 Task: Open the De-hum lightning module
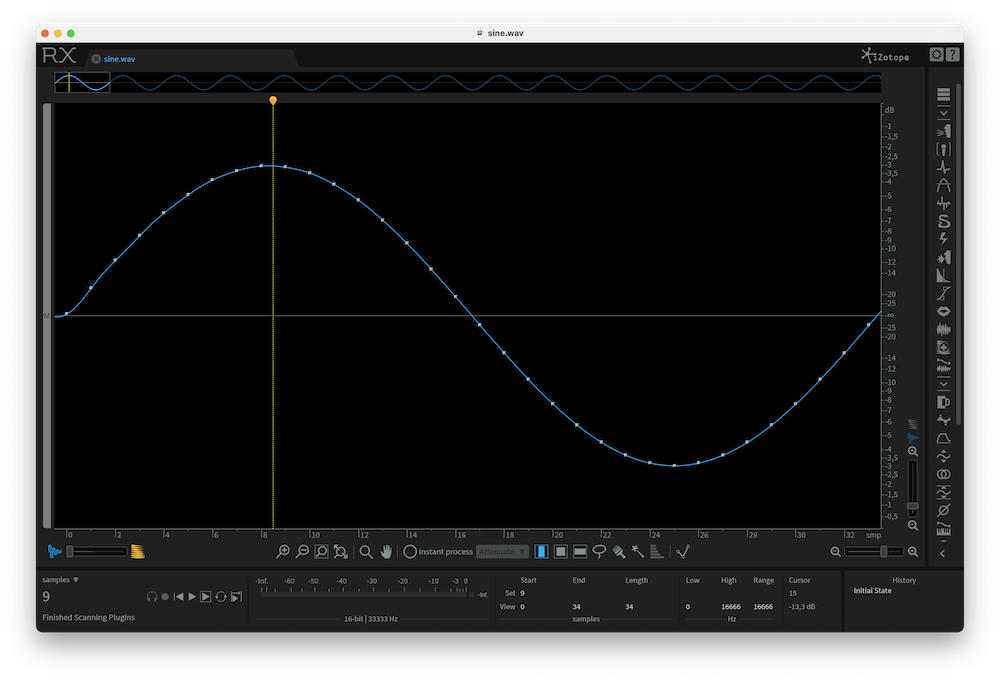943,239
